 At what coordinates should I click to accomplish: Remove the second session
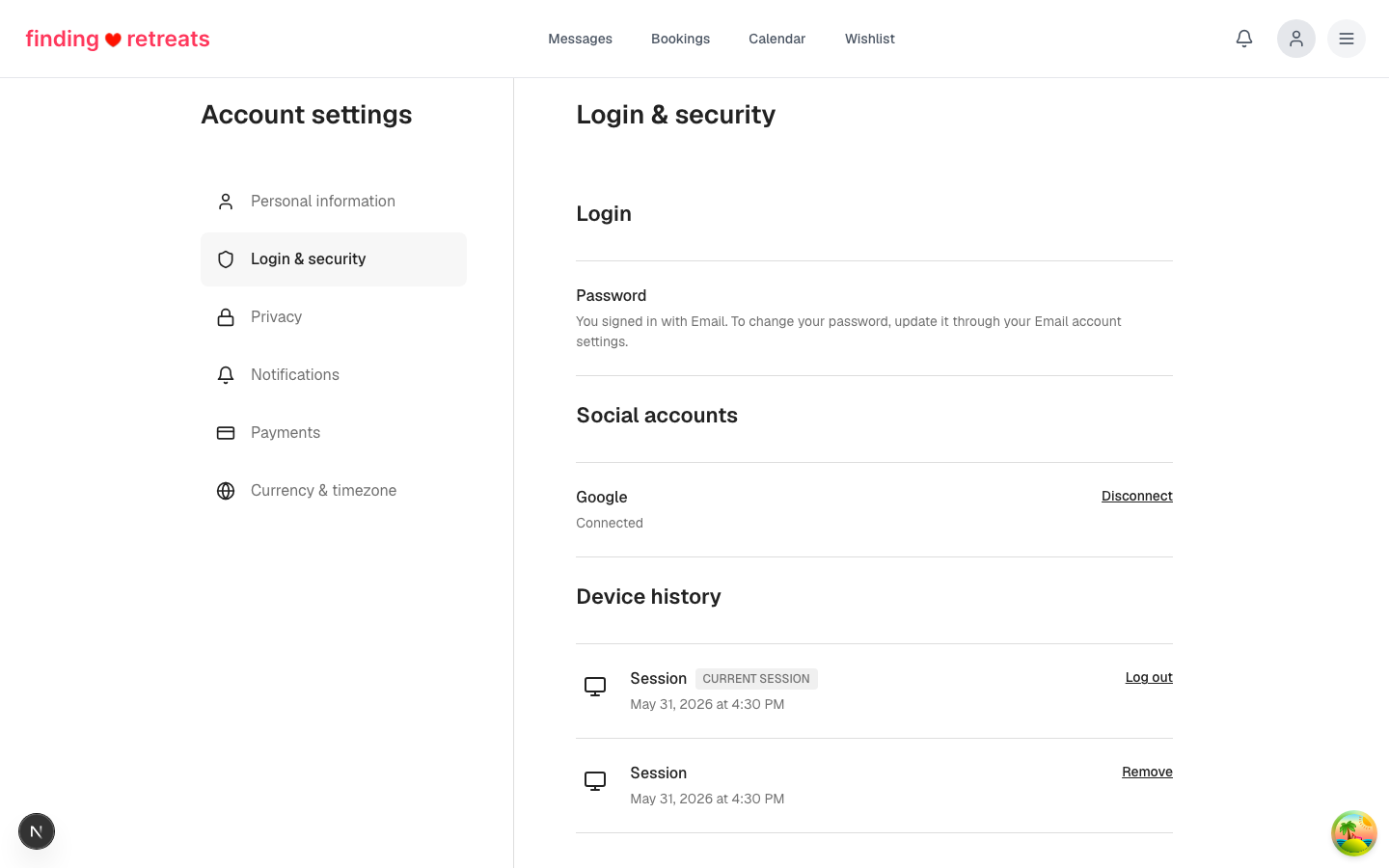(x=1147, y=772)
